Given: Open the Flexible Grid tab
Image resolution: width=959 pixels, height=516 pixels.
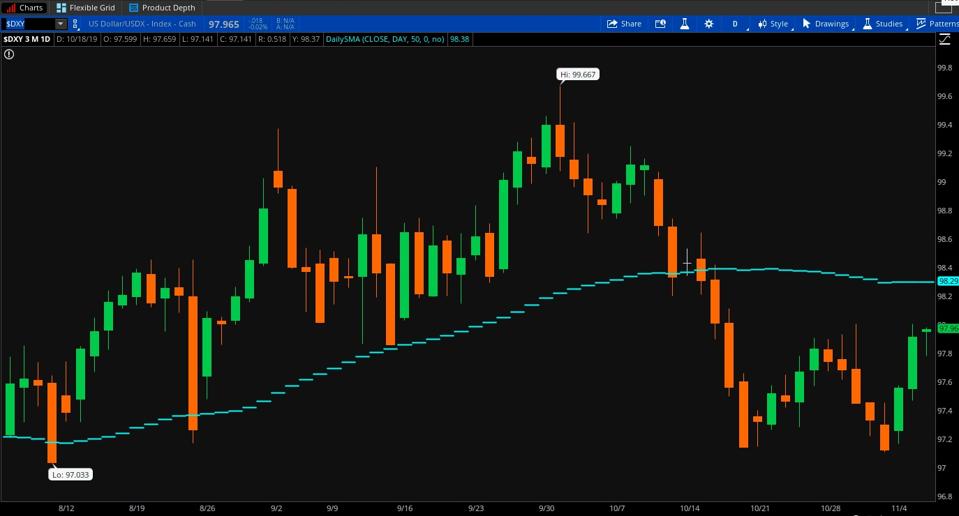Looking at the screenshot, I should (86, 7).
